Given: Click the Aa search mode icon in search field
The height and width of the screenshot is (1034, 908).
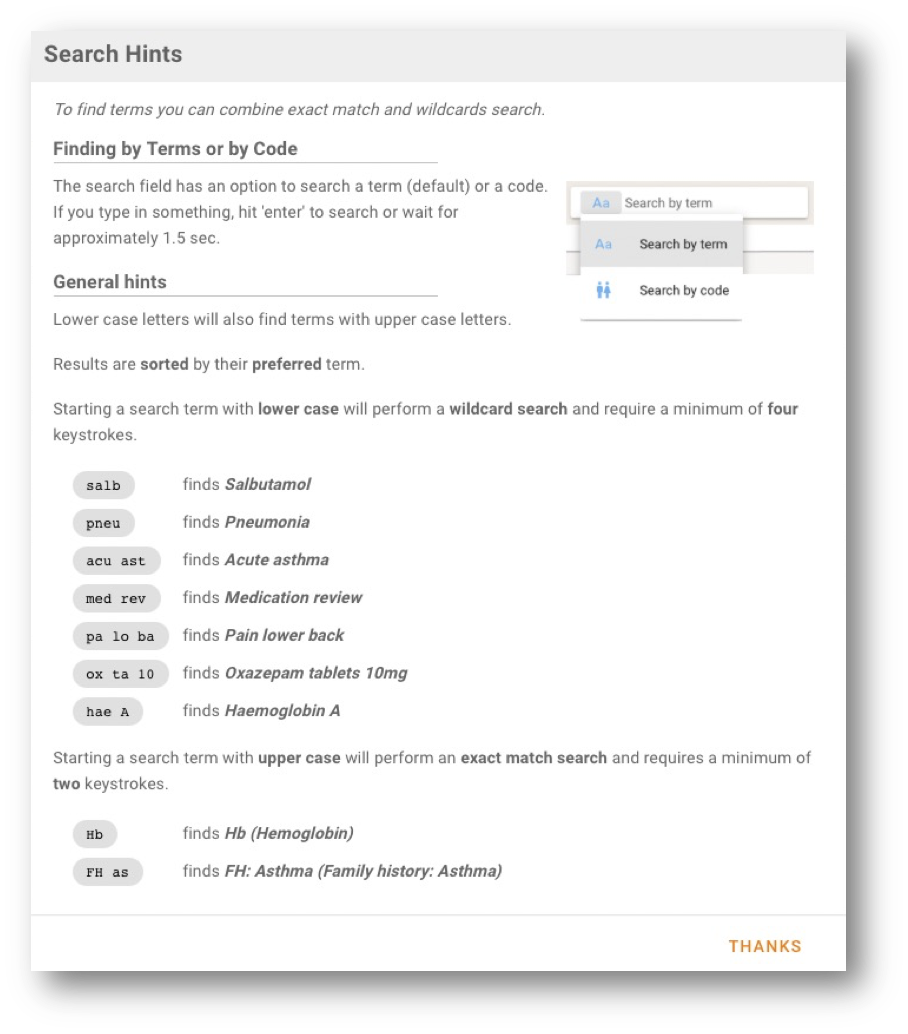Looking at the screenshot, I should tap(601, 203).
